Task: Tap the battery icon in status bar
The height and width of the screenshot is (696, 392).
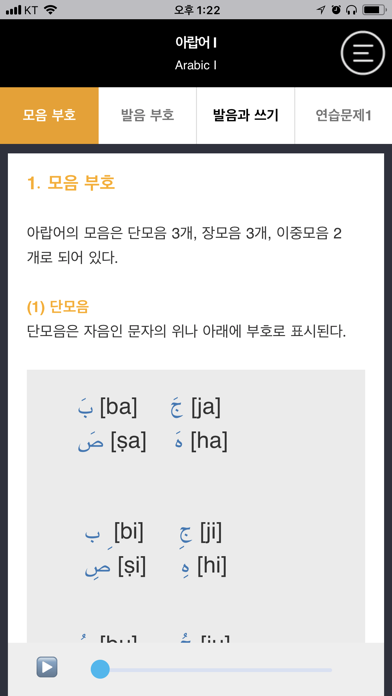Action: (374, 10)
